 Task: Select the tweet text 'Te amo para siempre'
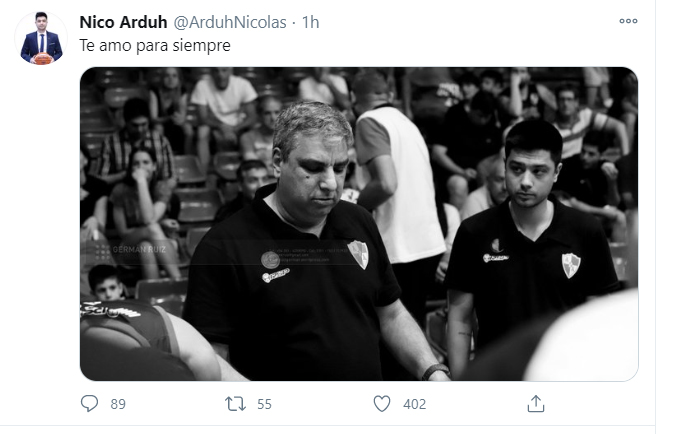155,45
